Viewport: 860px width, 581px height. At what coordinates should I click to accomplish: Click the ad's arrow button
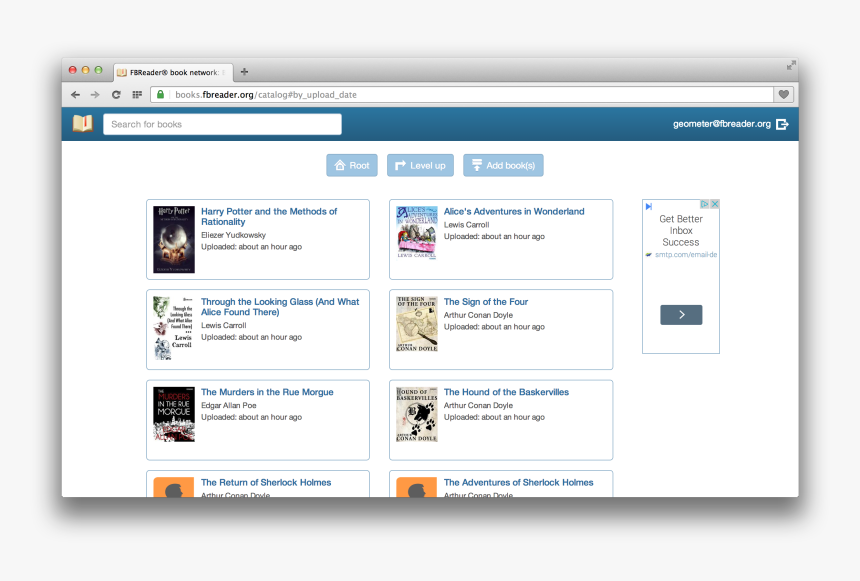(681, 314)
